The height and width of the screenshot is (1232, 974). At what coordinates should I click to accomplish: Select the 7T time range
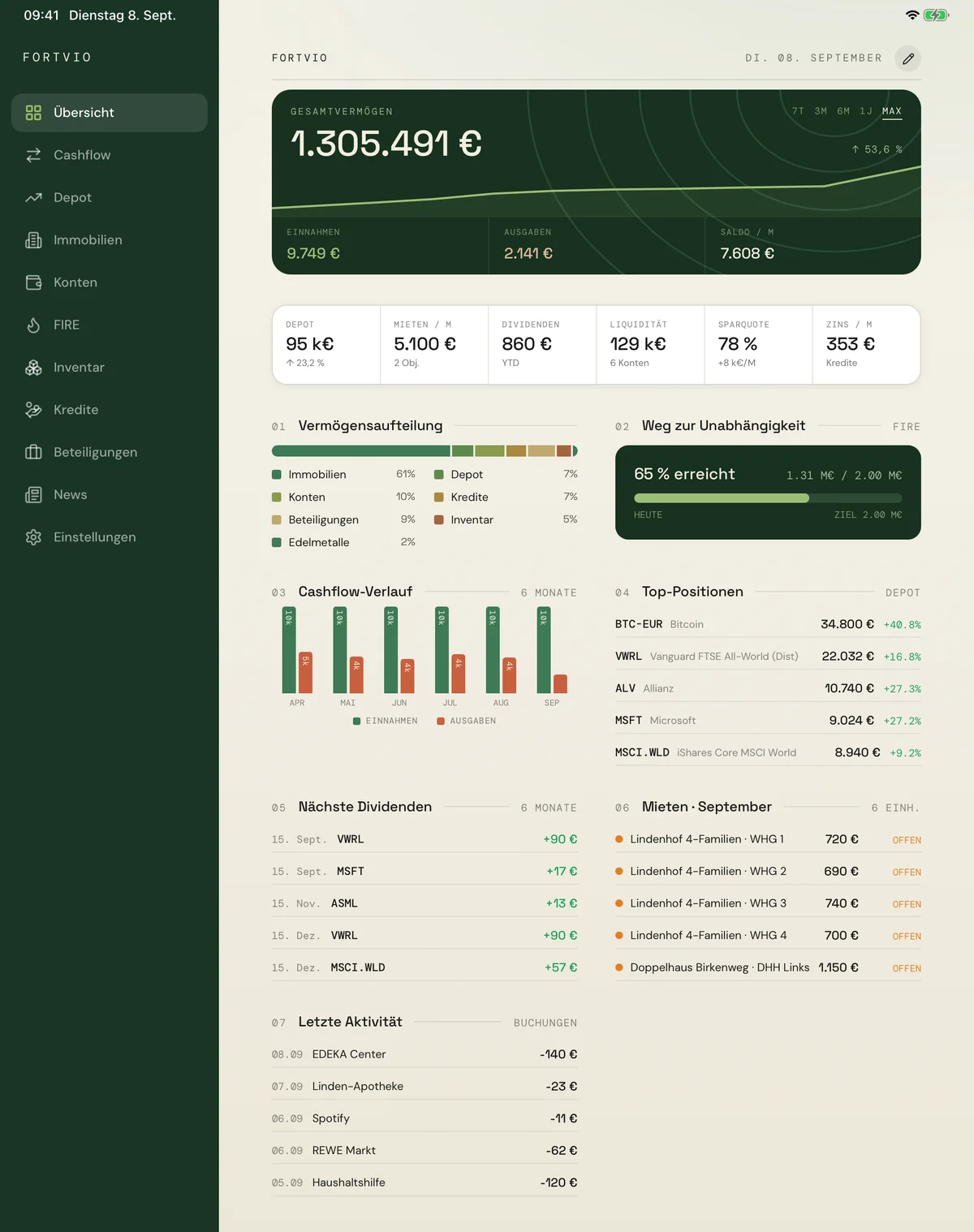pos(798,111)
